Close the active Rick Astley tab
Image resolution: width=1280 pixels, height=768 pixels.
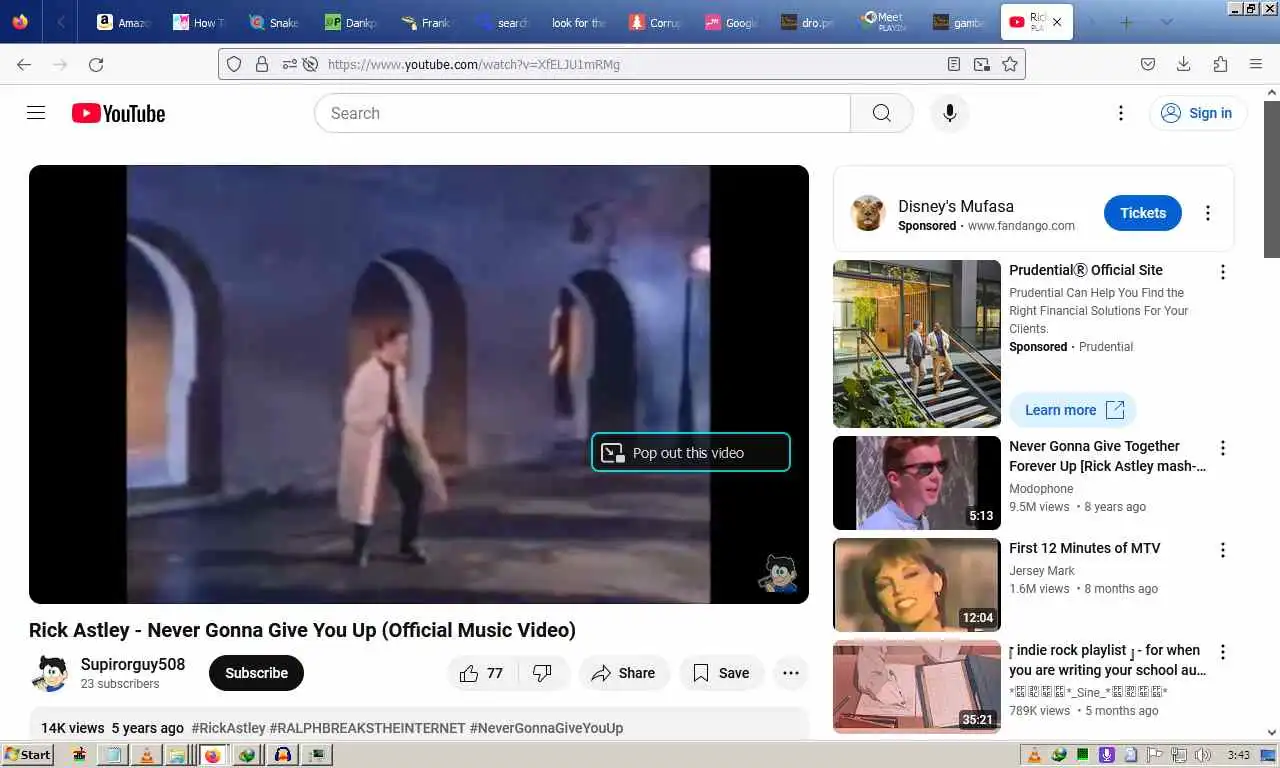pos(1058,22)
